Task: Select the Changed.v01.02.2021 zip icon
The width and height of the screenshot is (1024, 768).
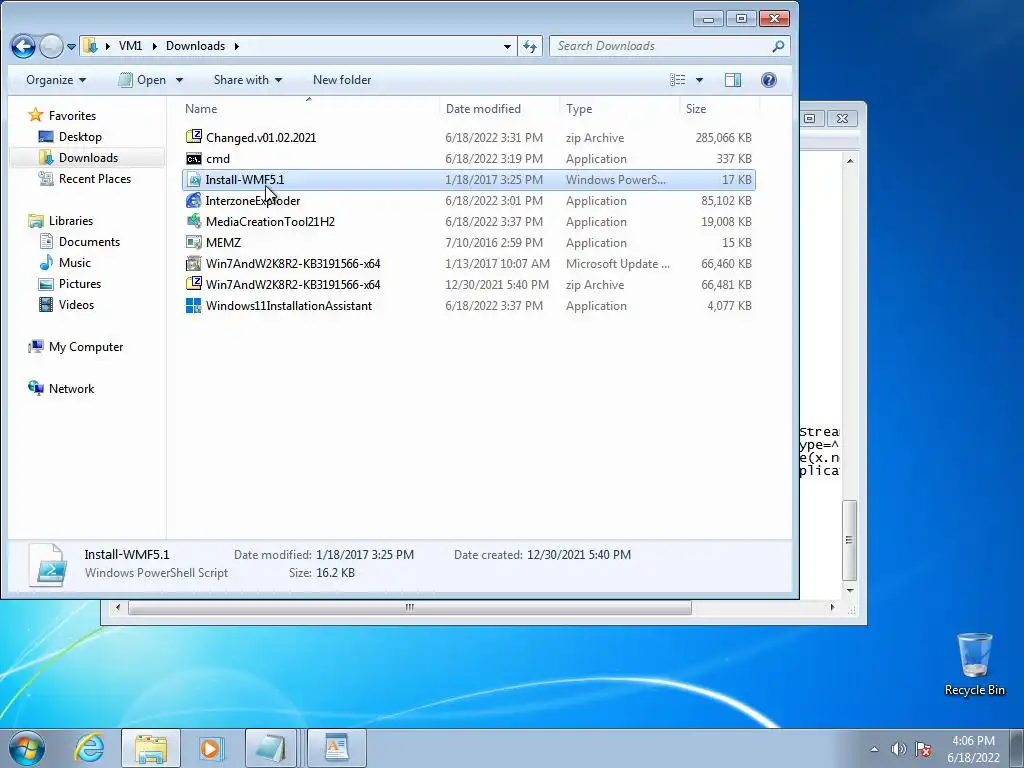Action: (x=193, y=136)
